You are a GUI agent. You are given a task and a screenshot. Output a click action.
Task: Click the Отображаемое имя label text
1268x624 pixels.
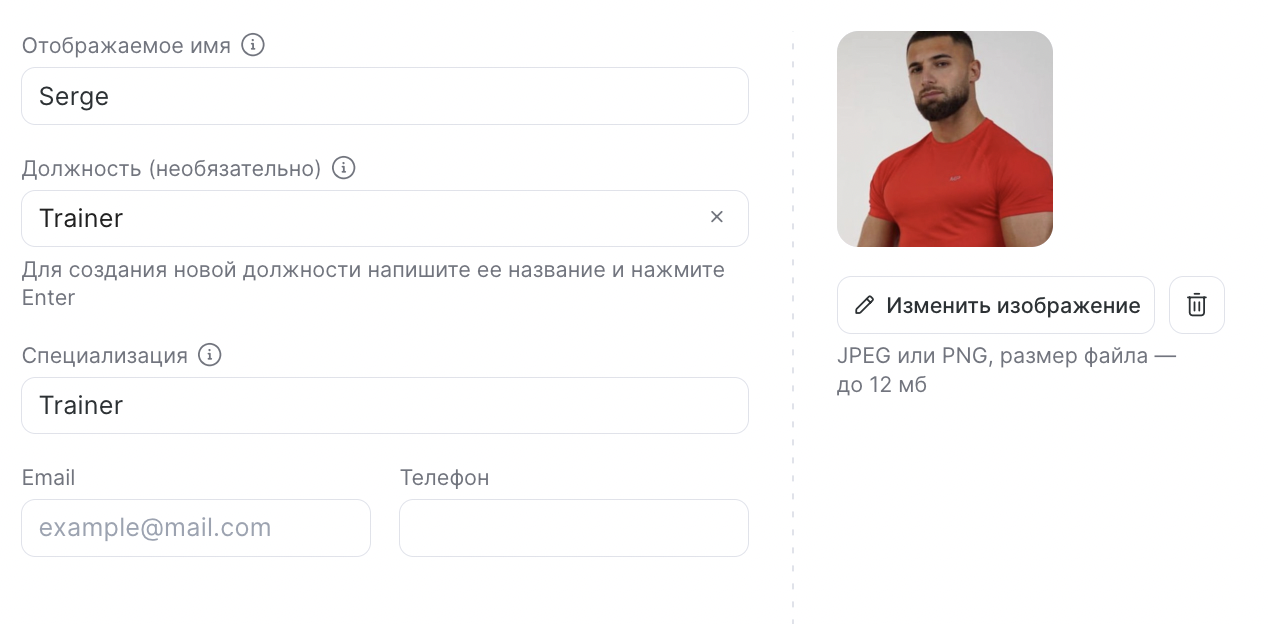126,46
